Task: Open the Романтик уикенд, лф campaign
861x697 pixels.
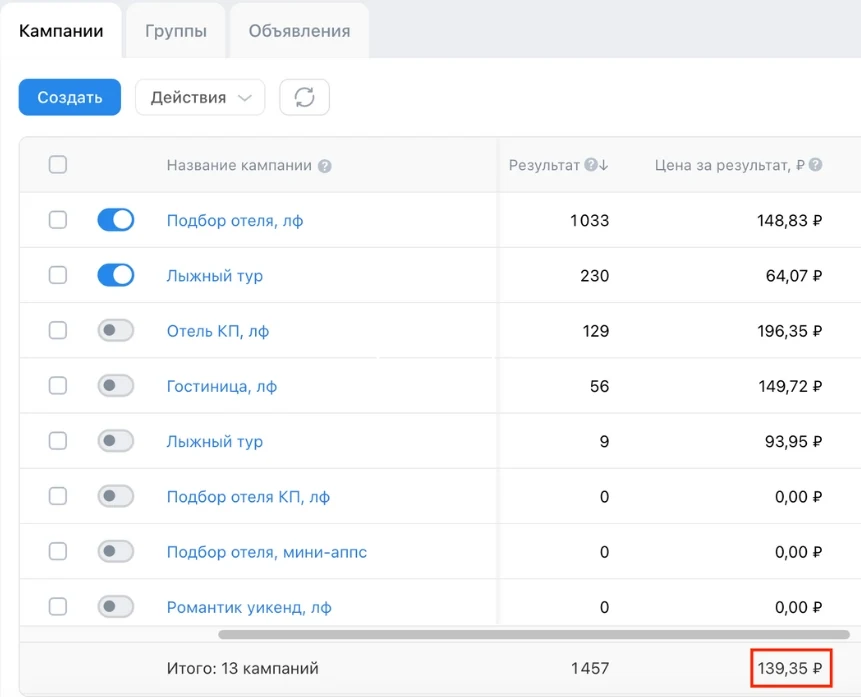Action: [x=249, y=607]
